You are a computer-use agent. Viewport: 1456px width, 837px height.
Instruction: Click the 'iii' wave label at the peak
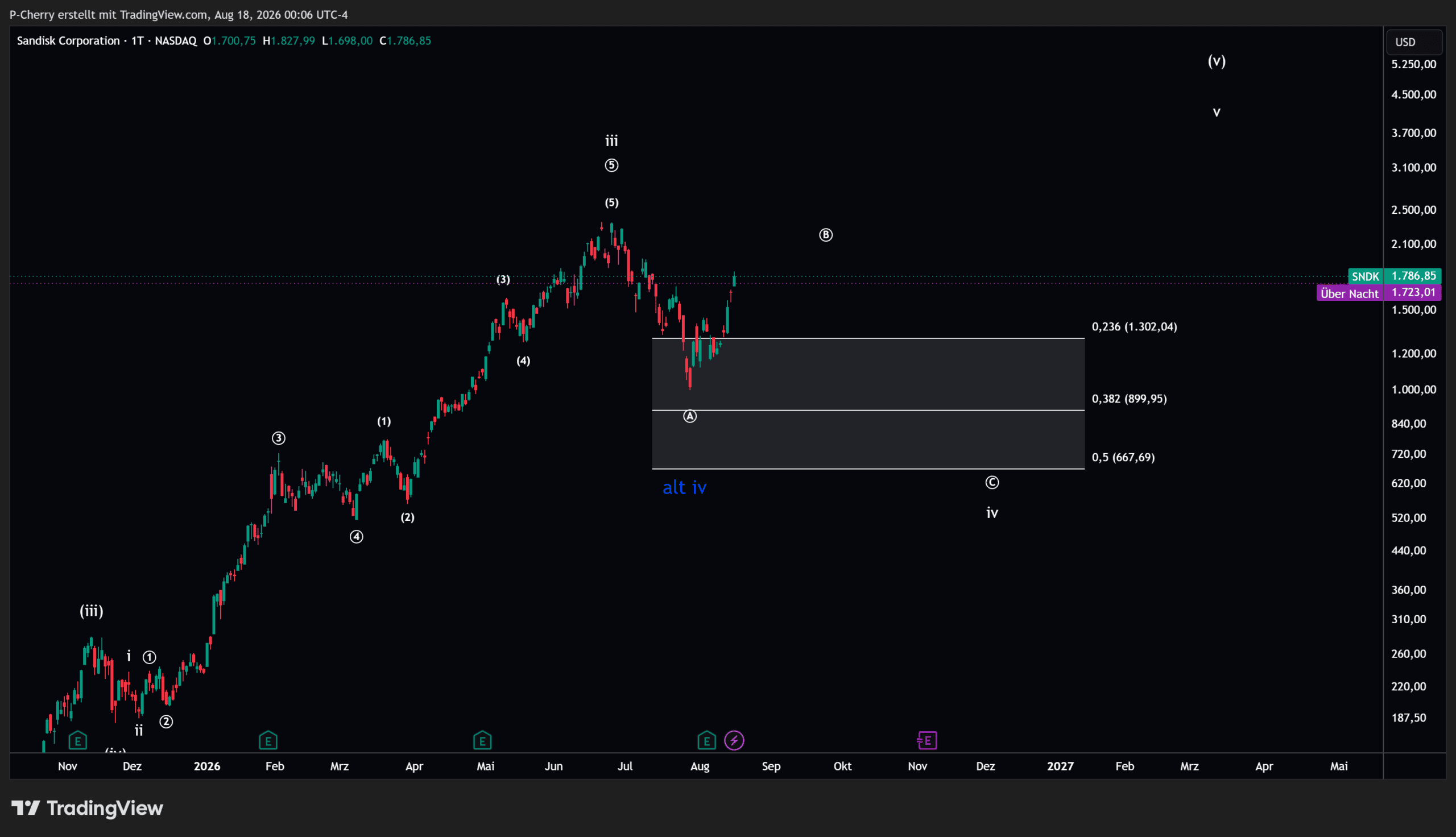tap(611, 141)
